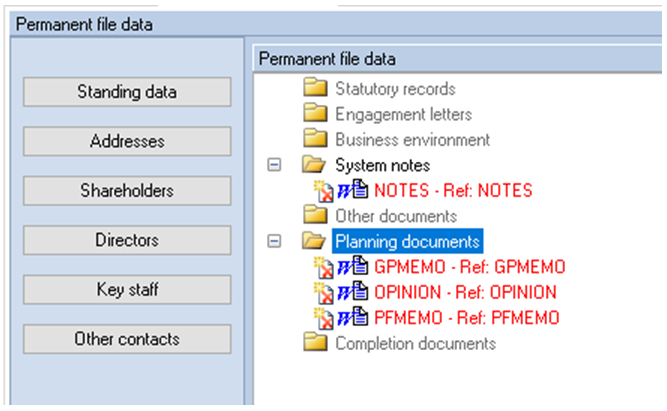667x411 pixels.
Task: Select the Completion documents tree item
Action: tap(416, 343)
